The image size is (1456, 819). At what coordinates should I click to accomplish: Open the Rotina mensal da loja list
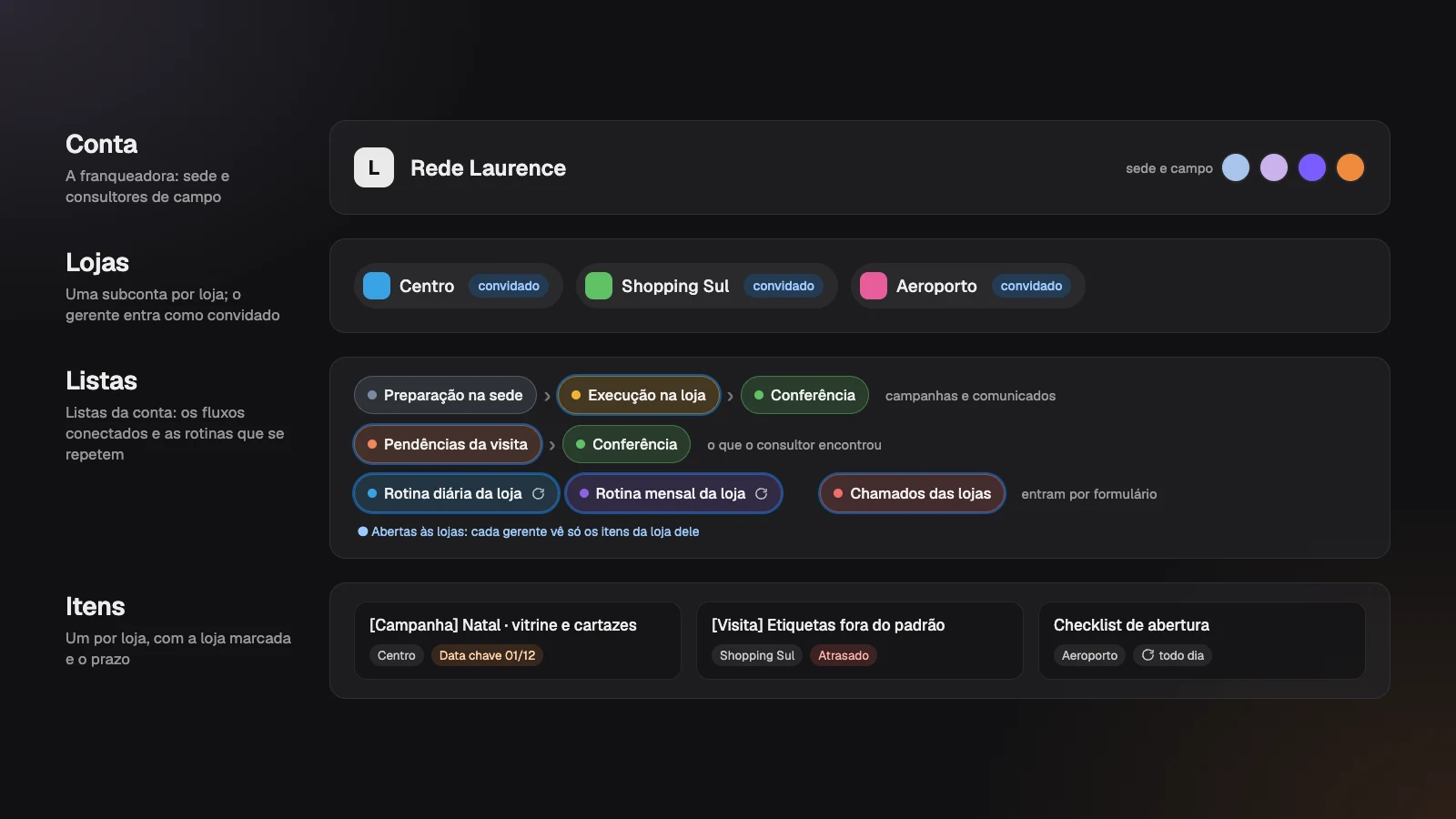673,493
